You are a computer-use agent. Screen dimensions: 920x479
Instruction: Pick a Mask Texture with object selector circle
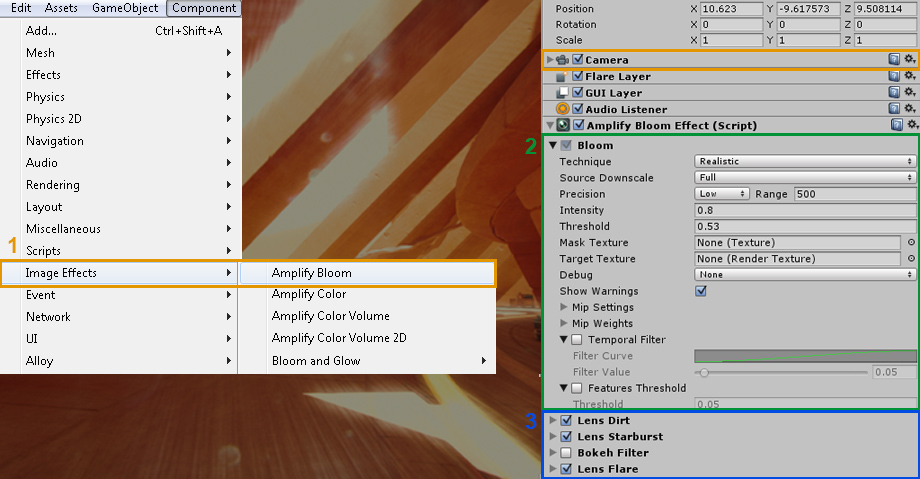pyautogui.click(x=911, y=242)
